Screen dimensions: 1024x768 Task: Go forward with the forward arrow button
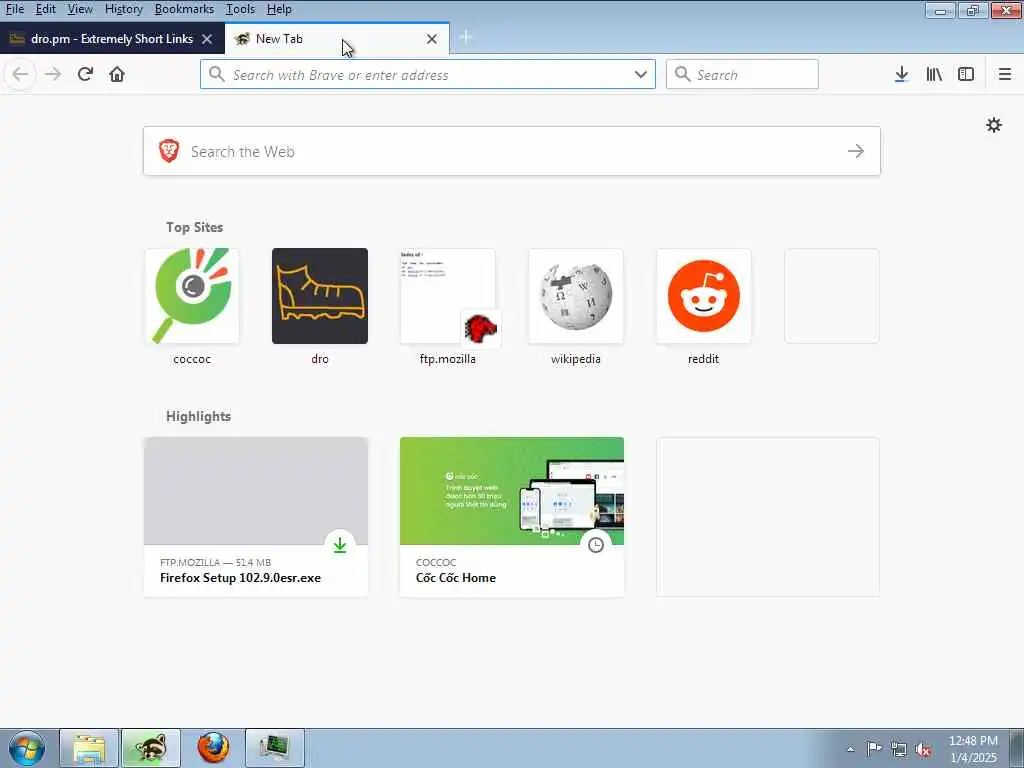[x=53, y=74]
